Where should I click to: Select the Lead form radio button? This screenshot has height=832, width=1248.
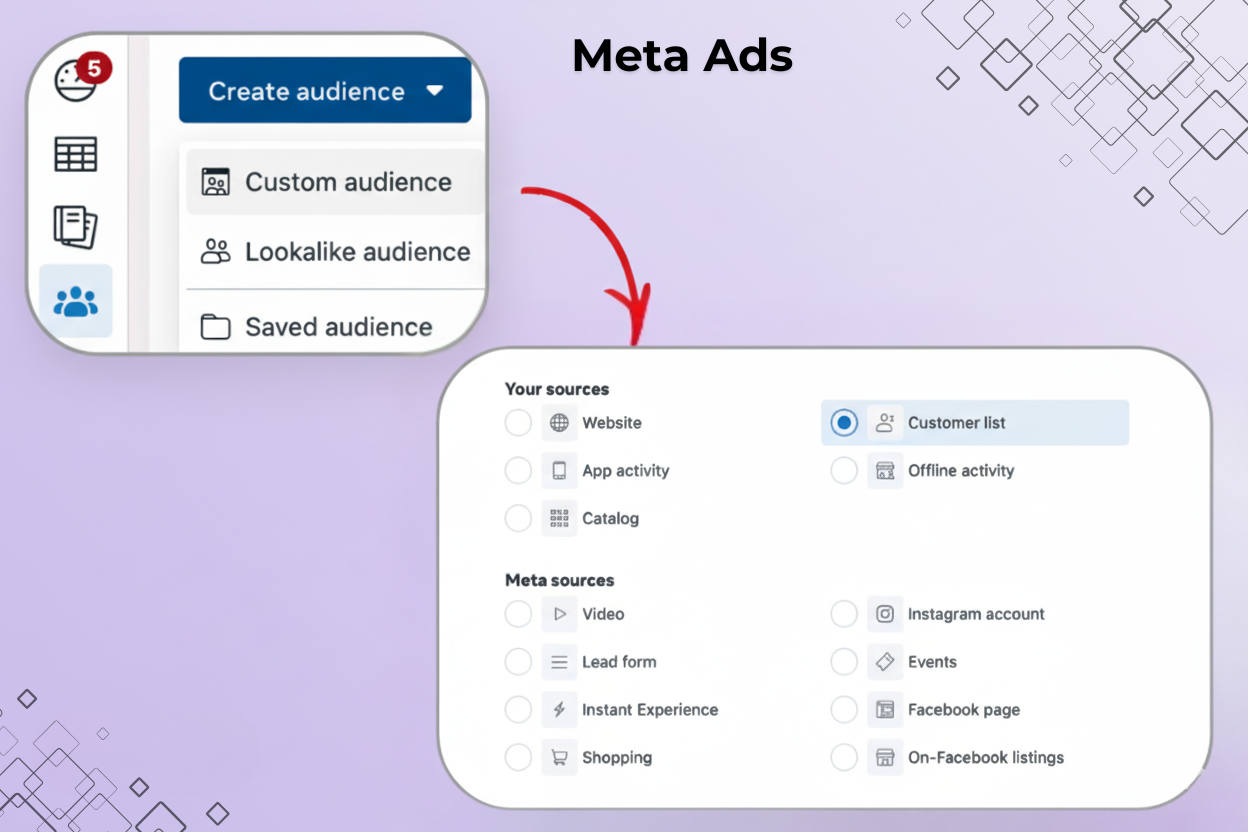coord(518,662)
